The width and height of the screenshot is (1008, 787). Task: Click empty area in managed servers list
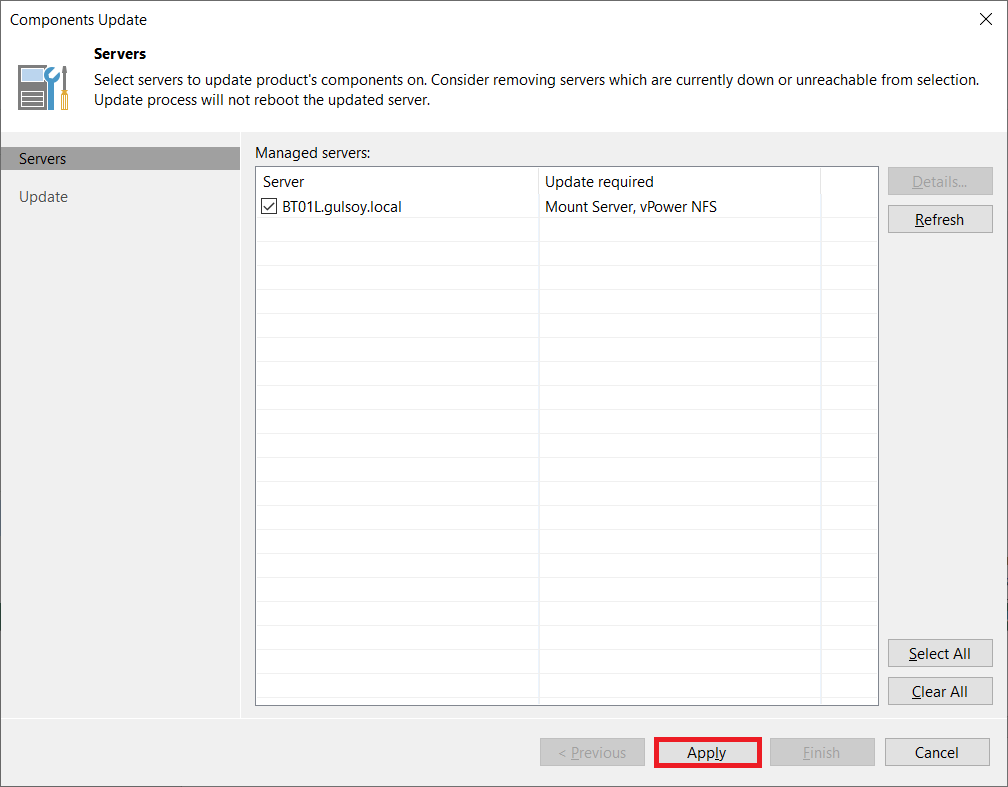point(560,450)
